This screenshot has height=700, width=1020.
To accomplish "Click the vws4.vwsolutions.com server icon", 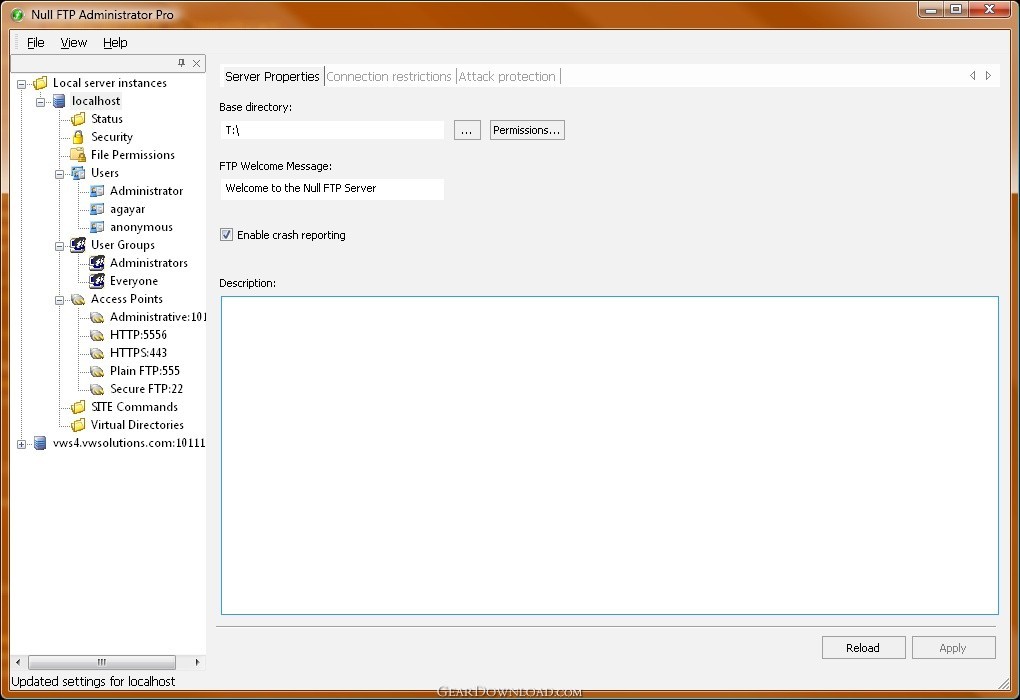I will point(40,443).
